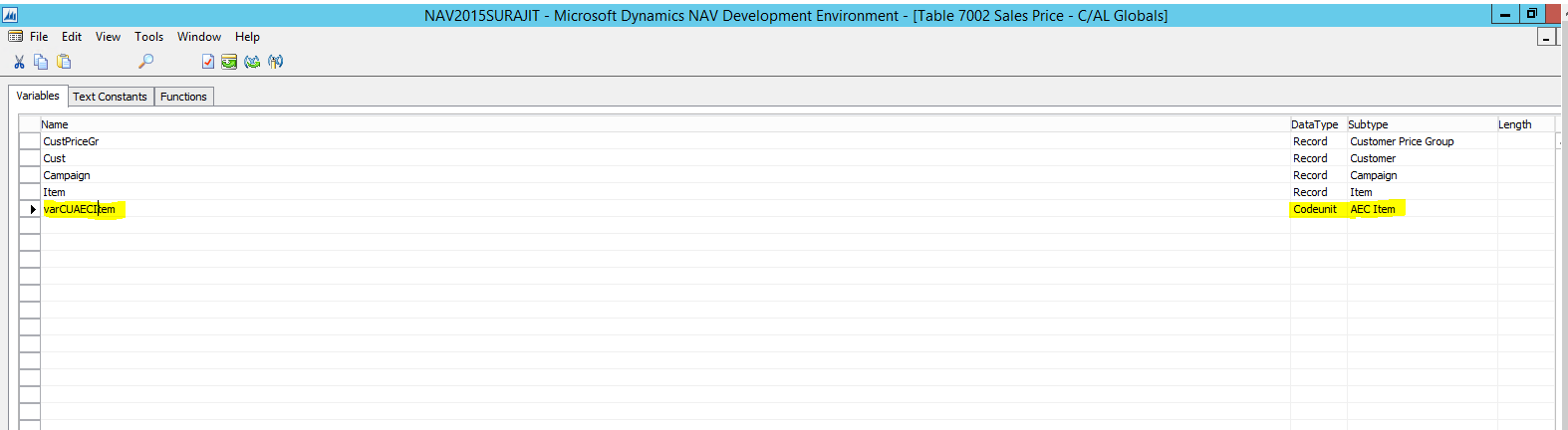Click the Customer Price Group subtype cell
The image size is (1568, 430).
(1402, 141)
